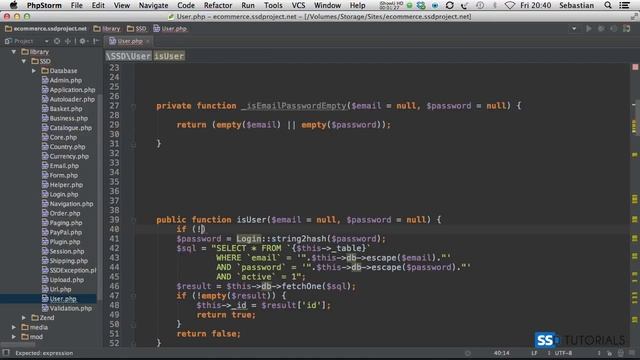This screenshot has width=640, height=360.
Task: Open the VCS menu
Action: (x=298, y=5)
